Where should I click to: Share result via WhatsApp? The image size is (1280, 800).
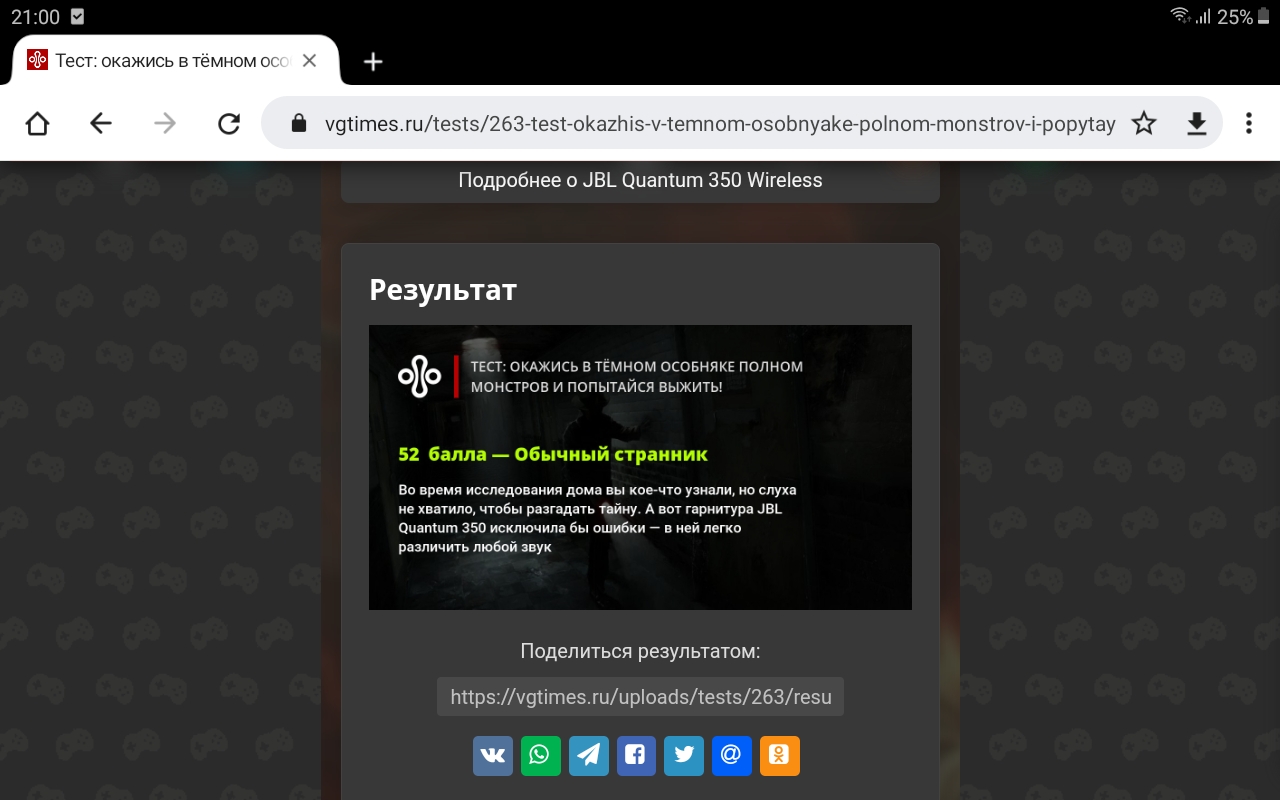click(x=540, y=755)
